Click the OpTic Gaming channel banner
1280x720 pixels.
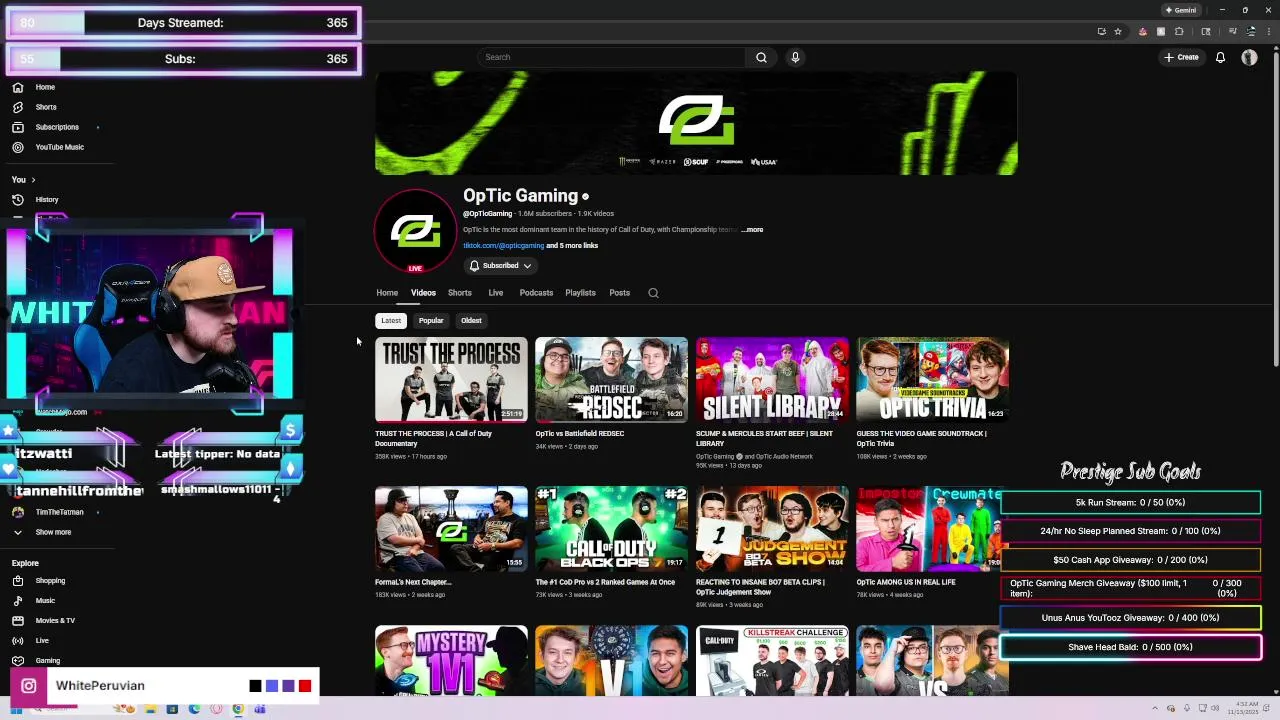pos(696,123)
